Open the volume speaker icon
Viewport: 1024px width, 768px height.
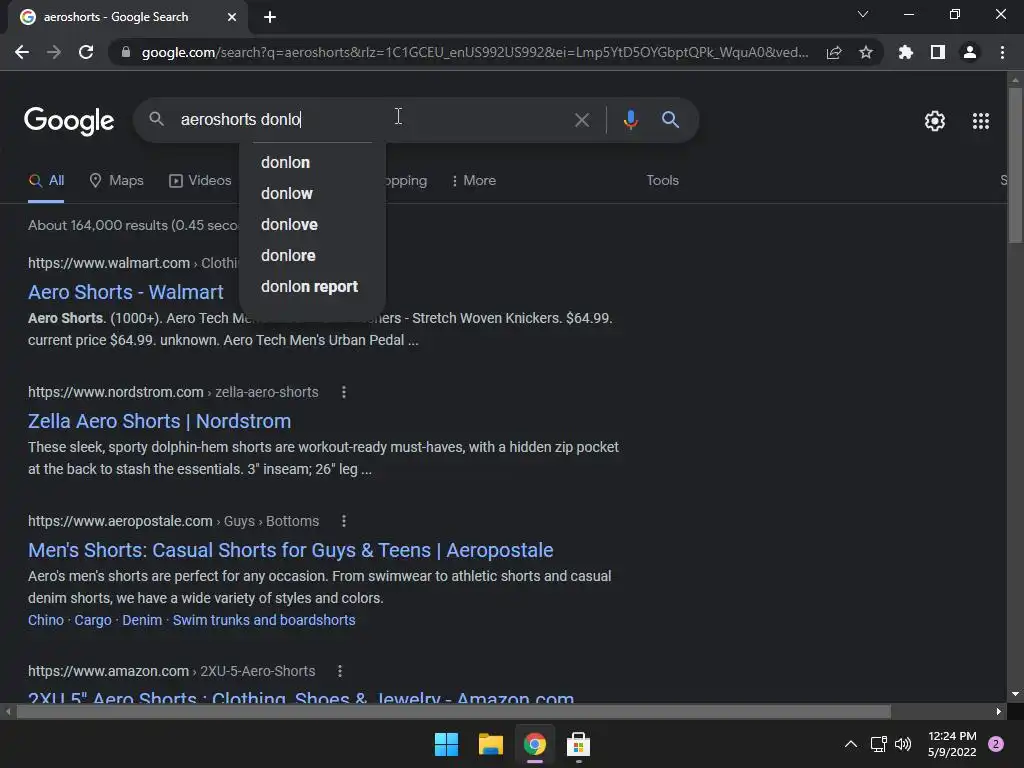903,744
